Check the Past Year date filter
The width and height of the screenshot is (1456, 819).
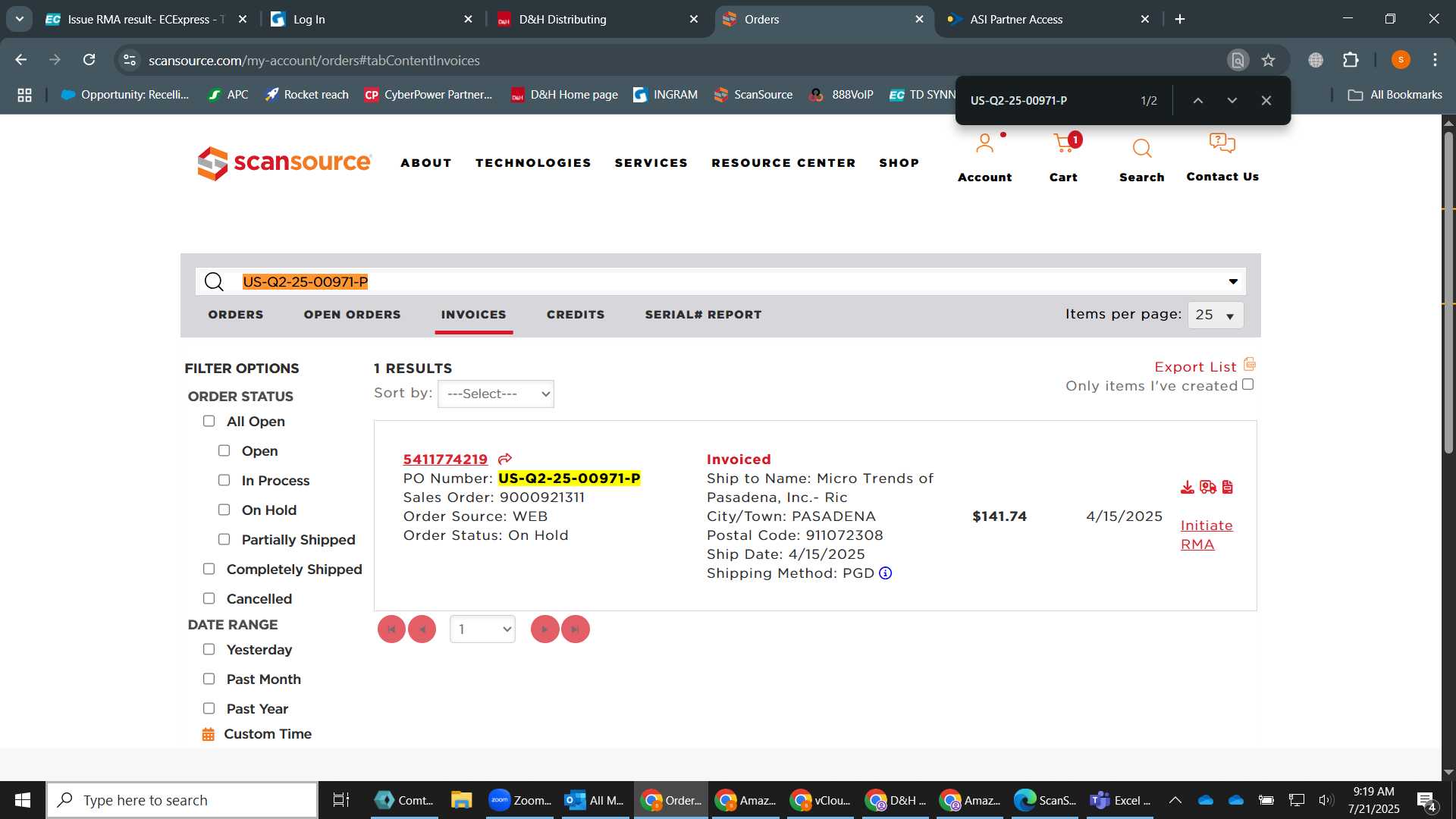click(x=209, y=708)
